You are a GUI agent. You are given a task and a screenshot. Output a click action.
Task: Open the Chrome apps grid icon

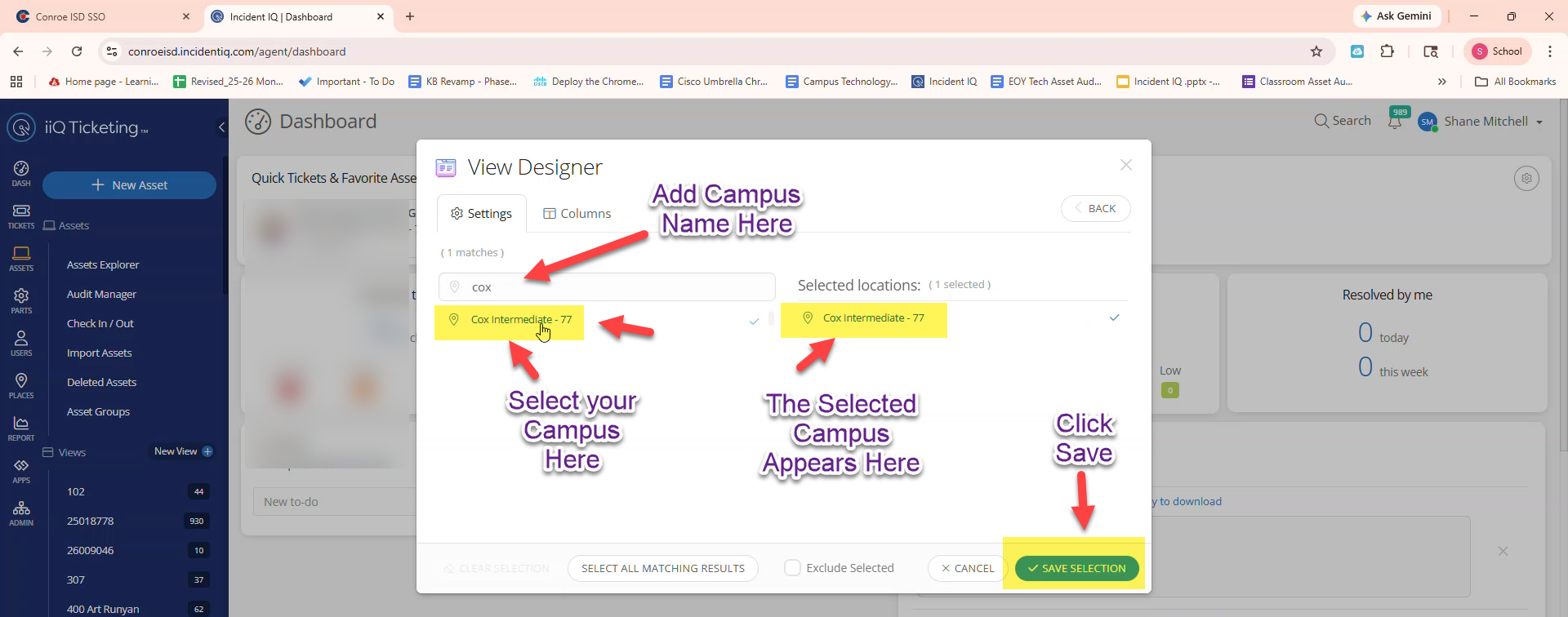[x=16, y=82]
